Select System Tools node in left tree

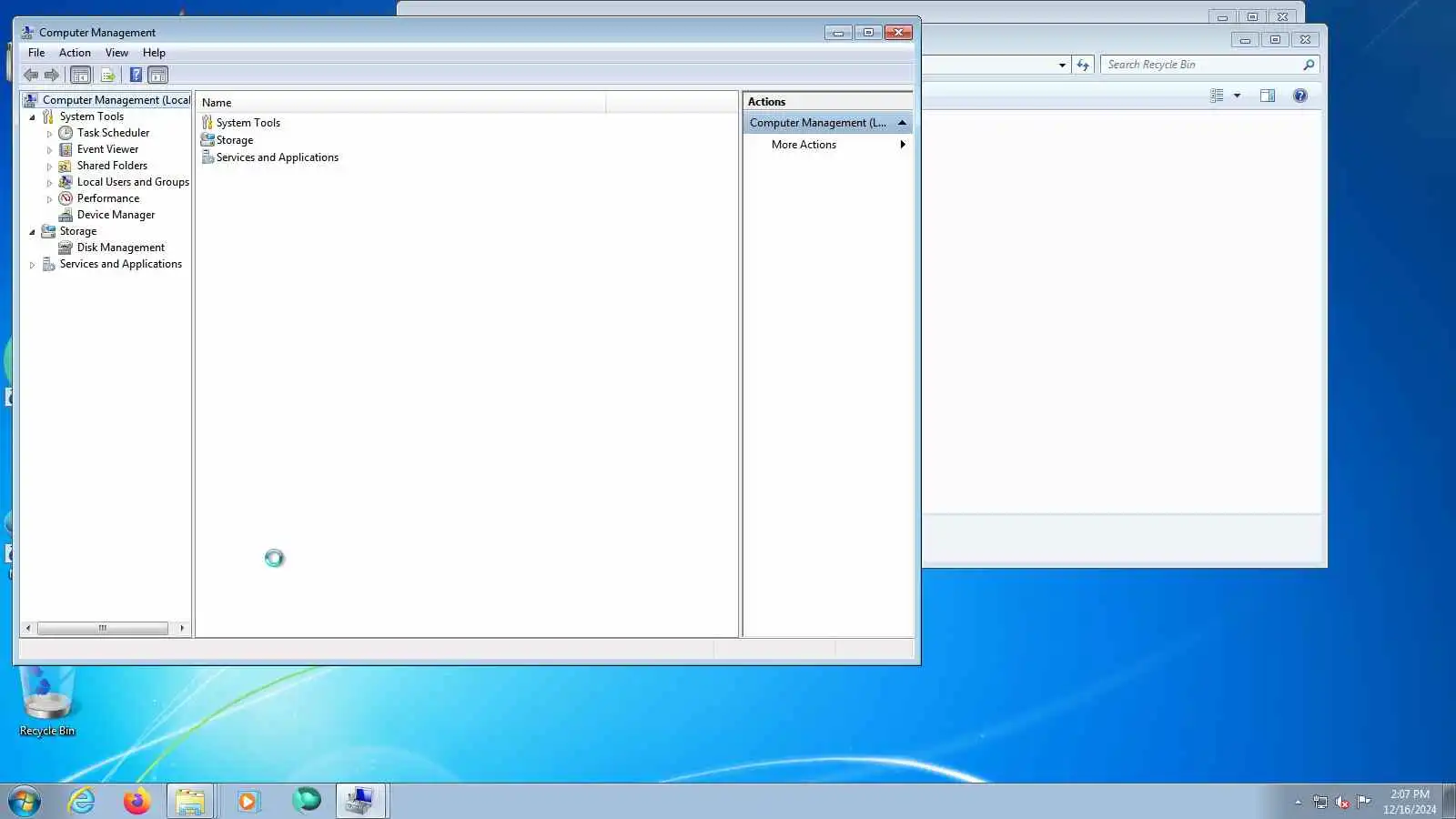click(x=91, y=116)
